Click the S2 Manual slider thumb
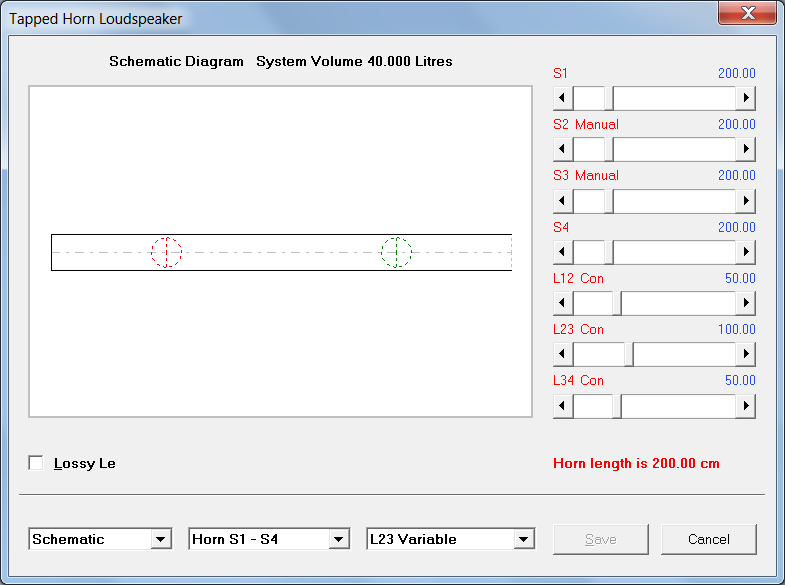The width and height of the screenshot is (785, 585). [x=609, y=149]
